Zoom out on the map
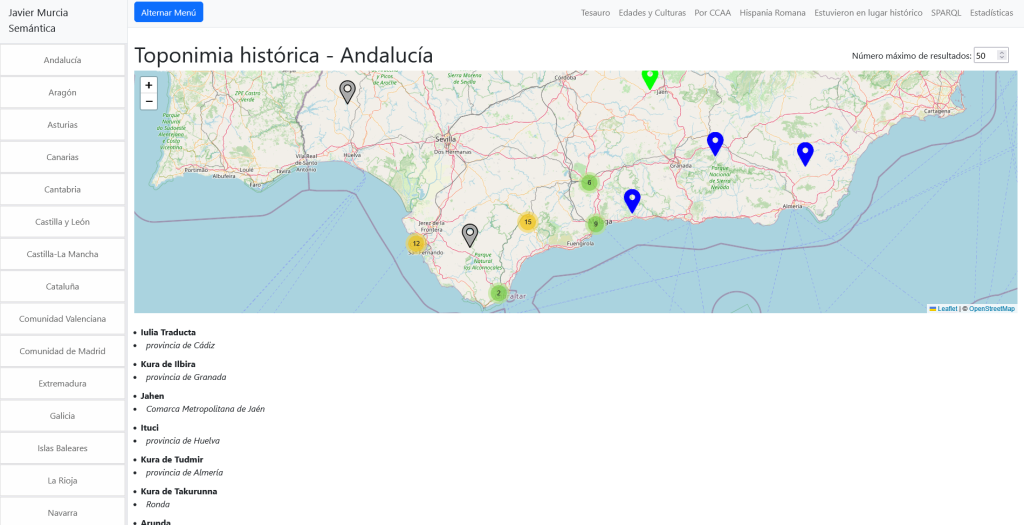 149,101
